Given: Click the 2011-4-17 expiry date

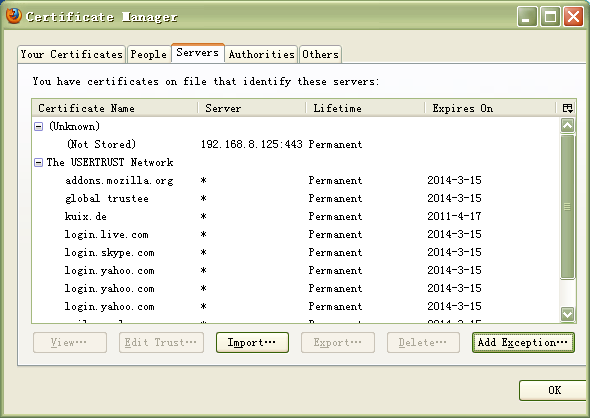Looking at the screenshot, I should pyautogui.click(x=454, y=216).
